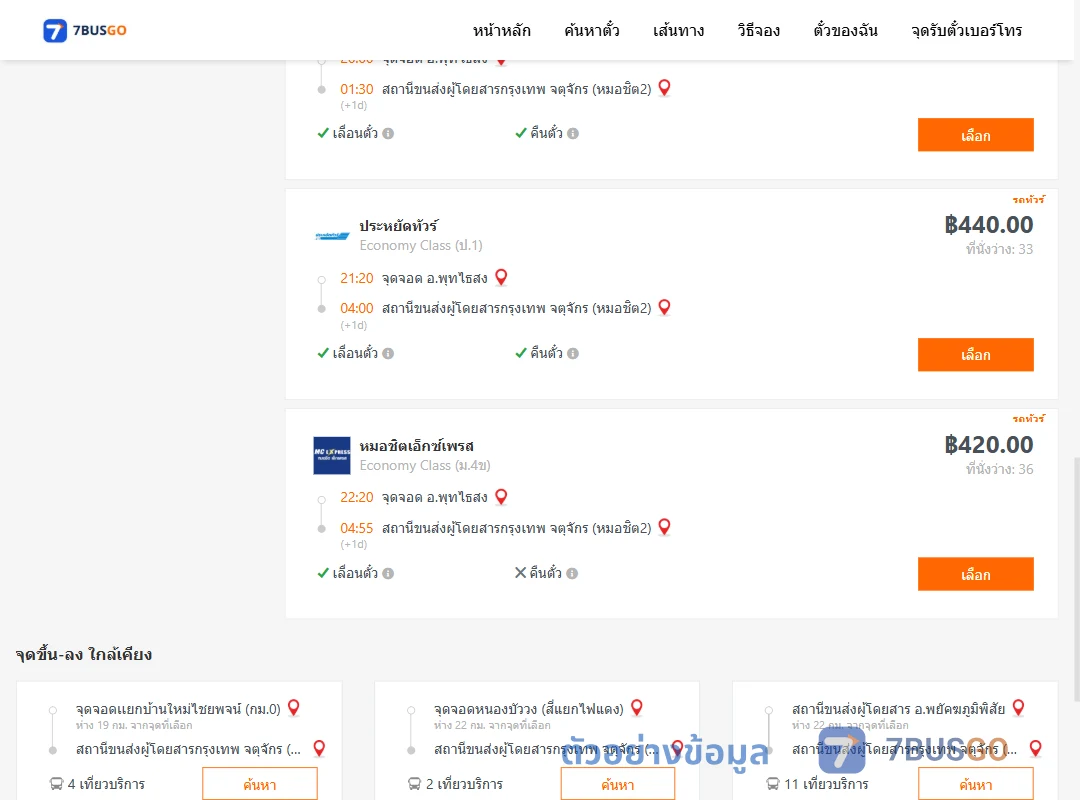Open จุดรับตั๋วเบอร์โทร navigation link
Image resolution: width=1080 pixels, height=800 pixels.
(x=966, y=30)
